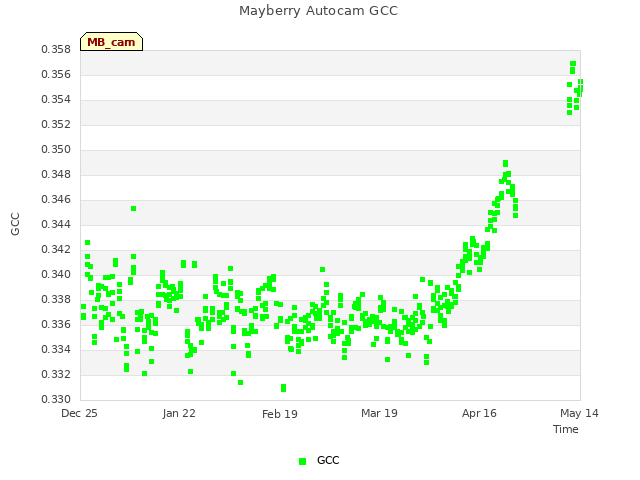Click the chart title Mayberry Autocam GCC

318,11
